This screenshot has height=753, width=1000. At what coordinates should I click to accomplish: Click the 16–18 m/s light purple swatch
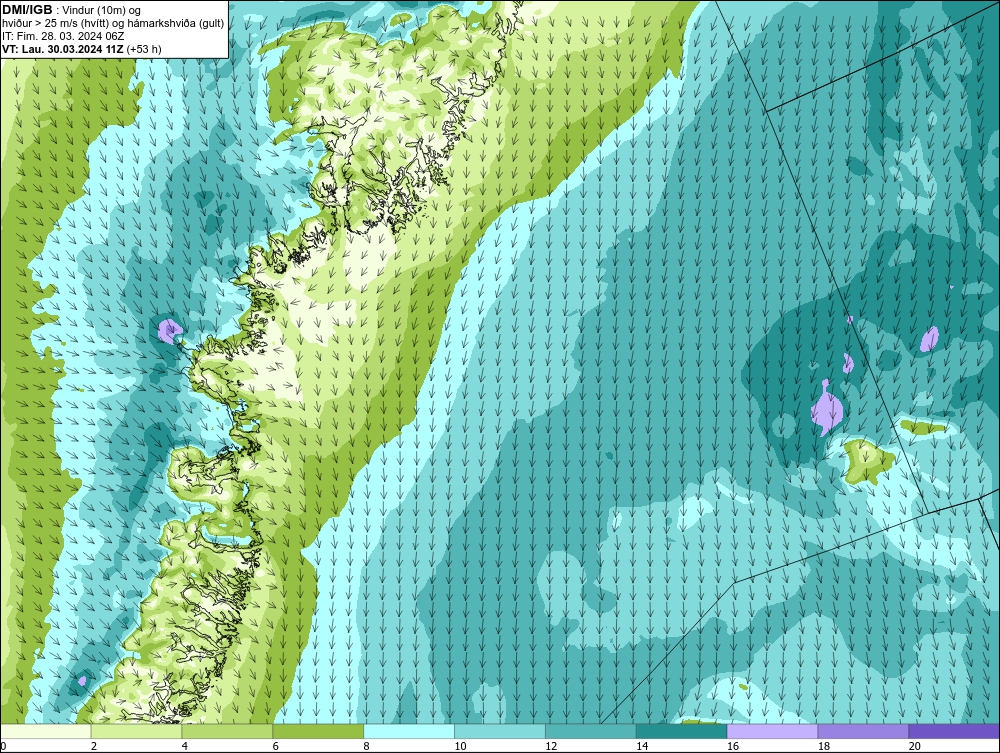point(772,731)
